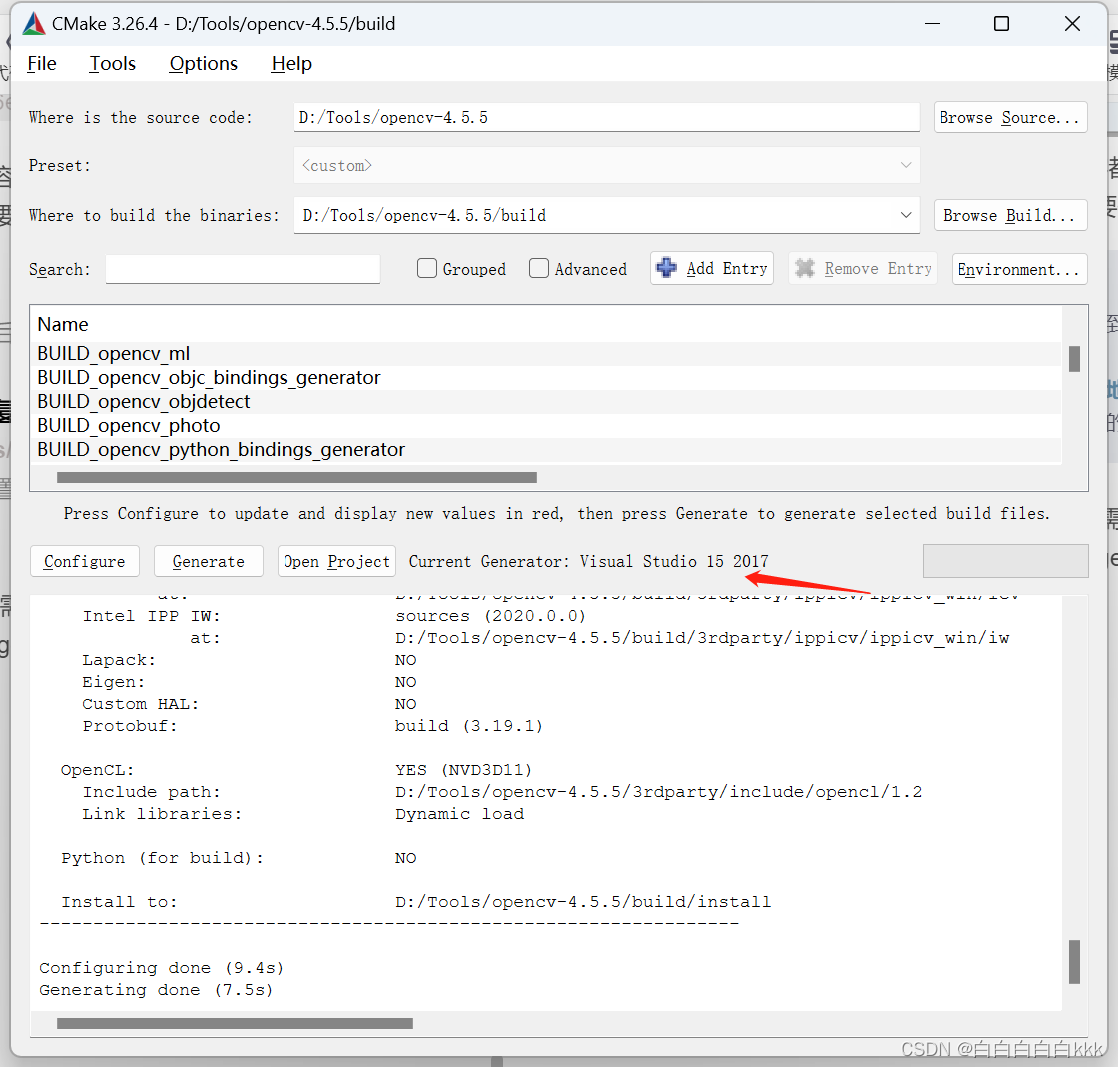Select the BUILD_opencv_python_bindings_generator entry

coord(545,450)
